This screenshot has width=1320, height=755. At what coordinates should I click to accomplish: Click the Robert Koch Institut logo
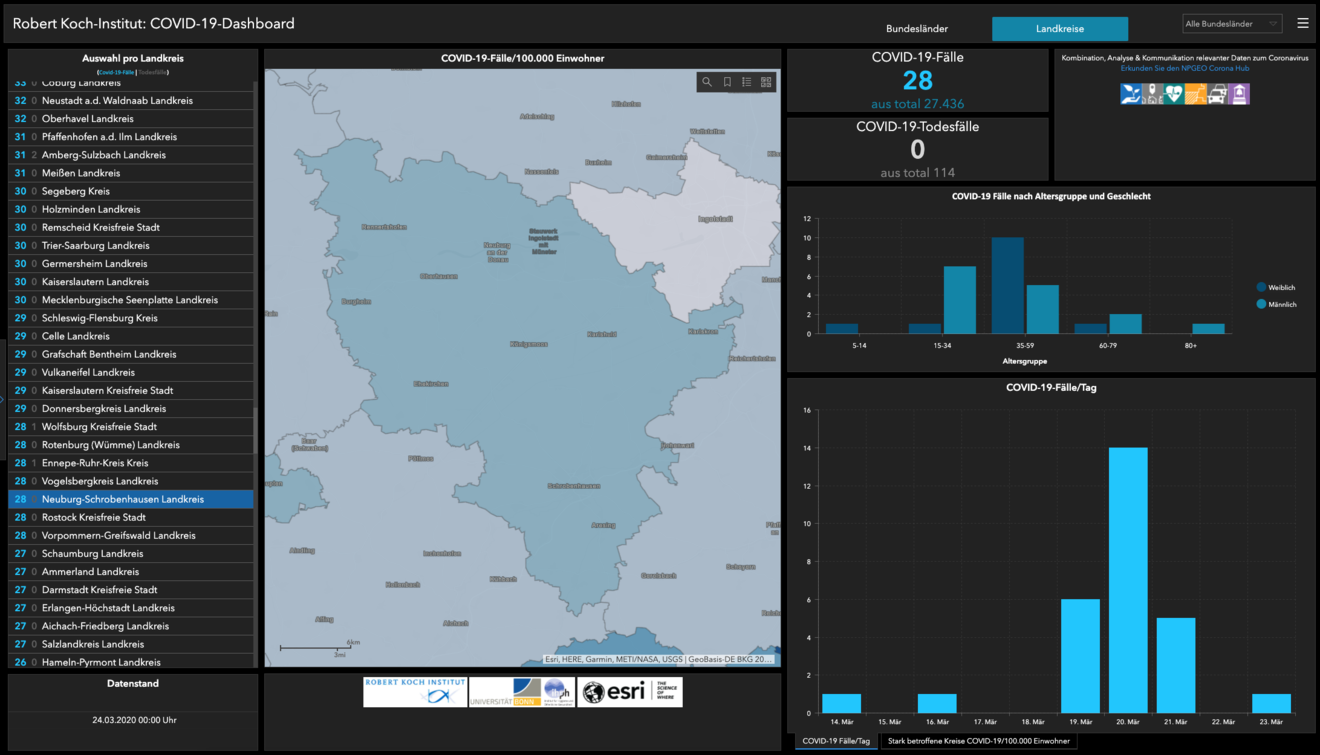(x=415, y=692)
